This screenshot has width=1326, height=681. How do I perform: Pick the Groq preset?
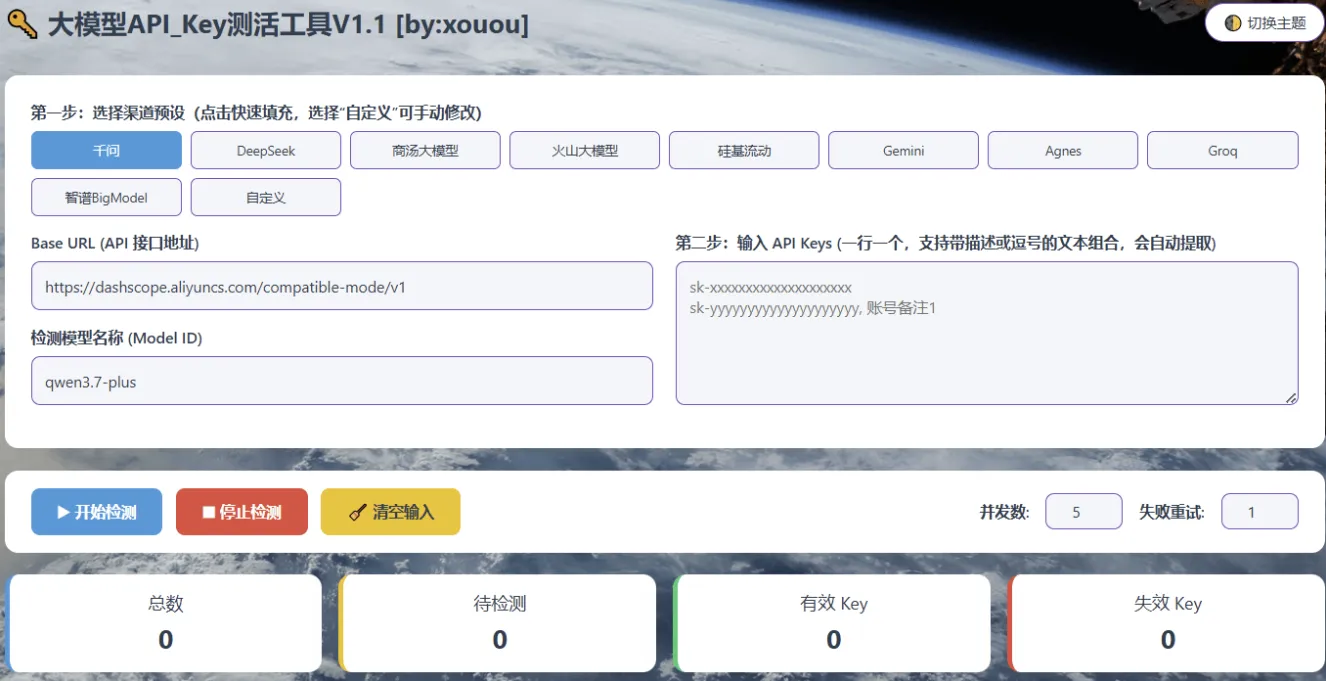(1223, 150)
